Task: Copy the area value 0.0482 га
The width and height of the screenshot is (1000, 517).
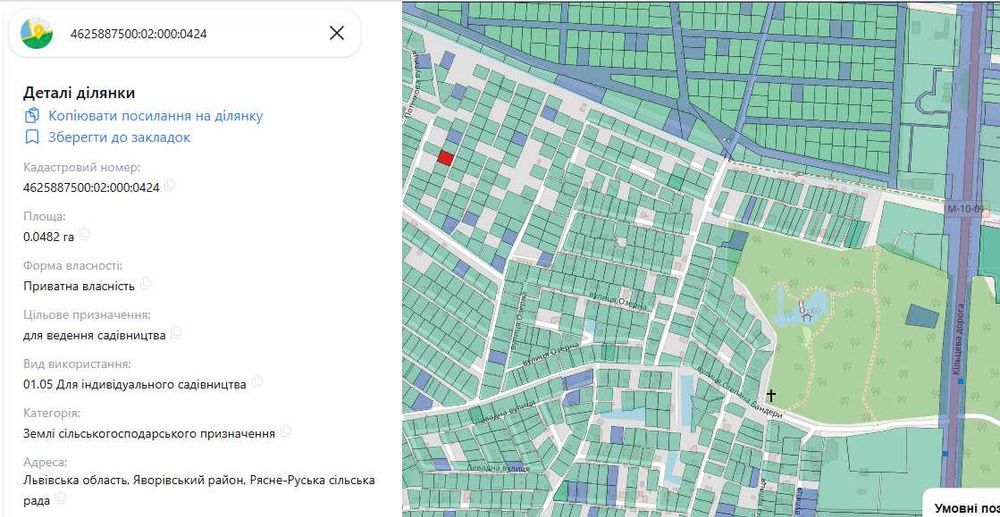Action: click(84, 235)
